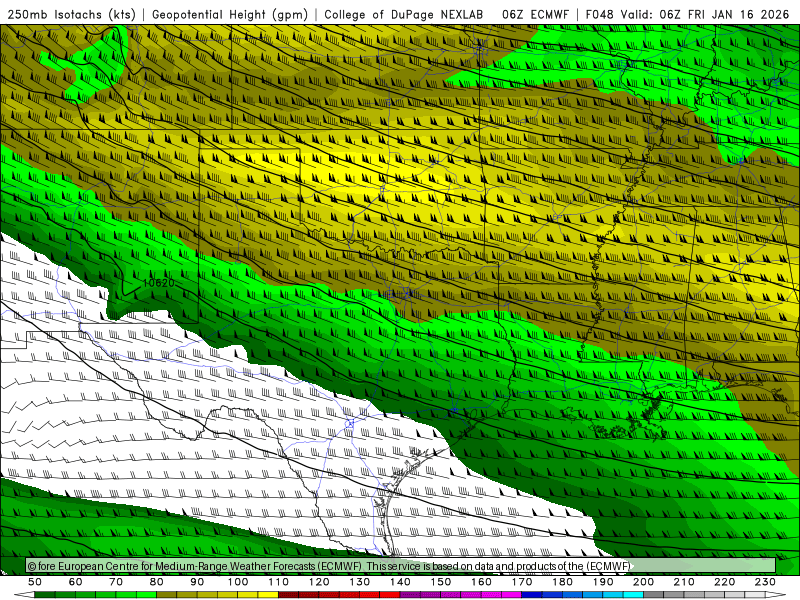The height and width of the screenshot is (600, 800).
Task: Click the 140 knot legend label
Action: [x=400, y=582]
